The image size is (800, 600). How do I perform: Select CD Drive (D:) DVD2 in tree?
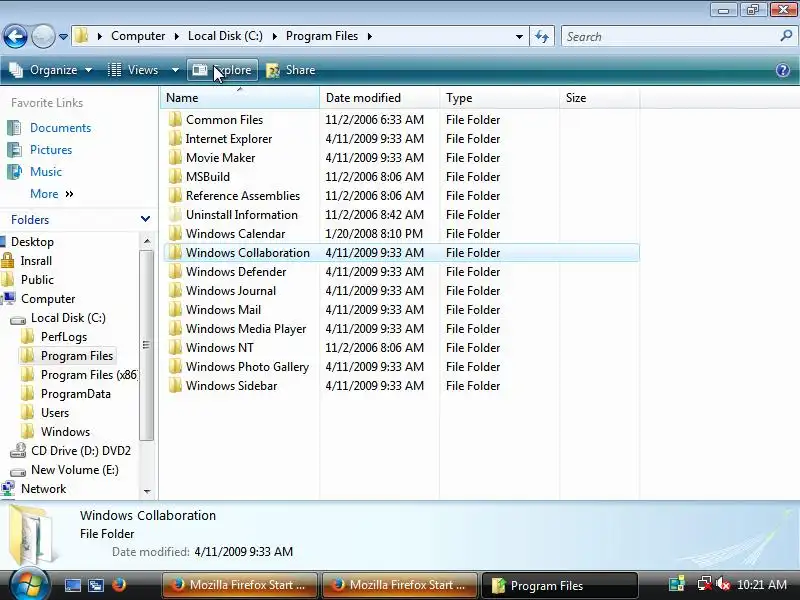click(x=81, y=451)
